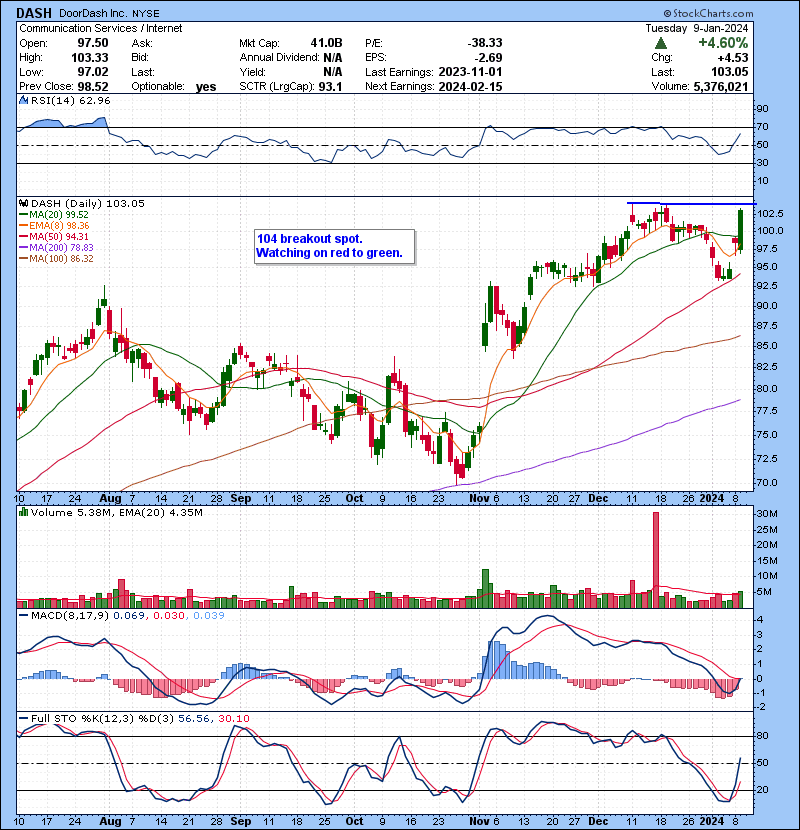This screenshot has width=800, height=830.
Task: Click Next Earnings date '2024-02-15'
Action: tap(470, 86)
